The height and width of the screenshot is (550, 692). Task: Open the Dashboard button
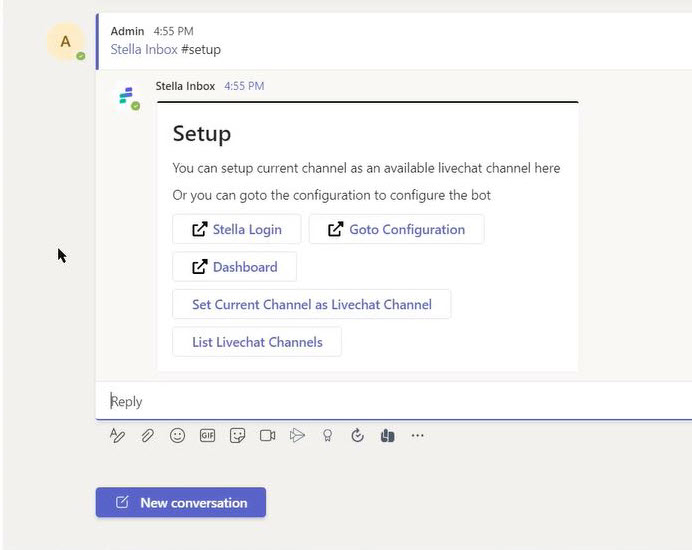[234, 267]
